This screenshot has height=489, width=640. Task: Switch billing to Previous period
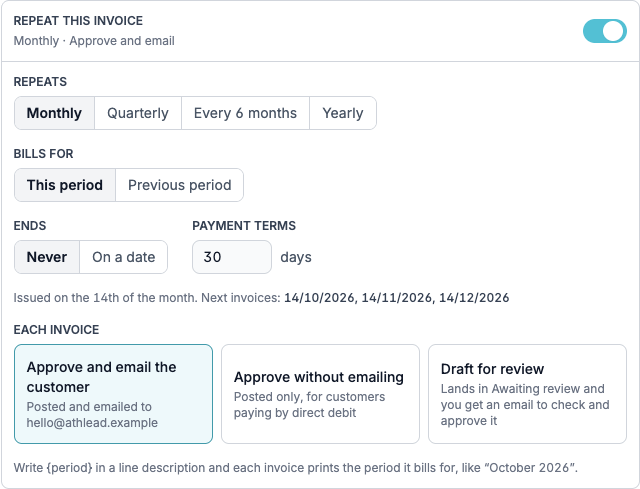pos(180,185)
